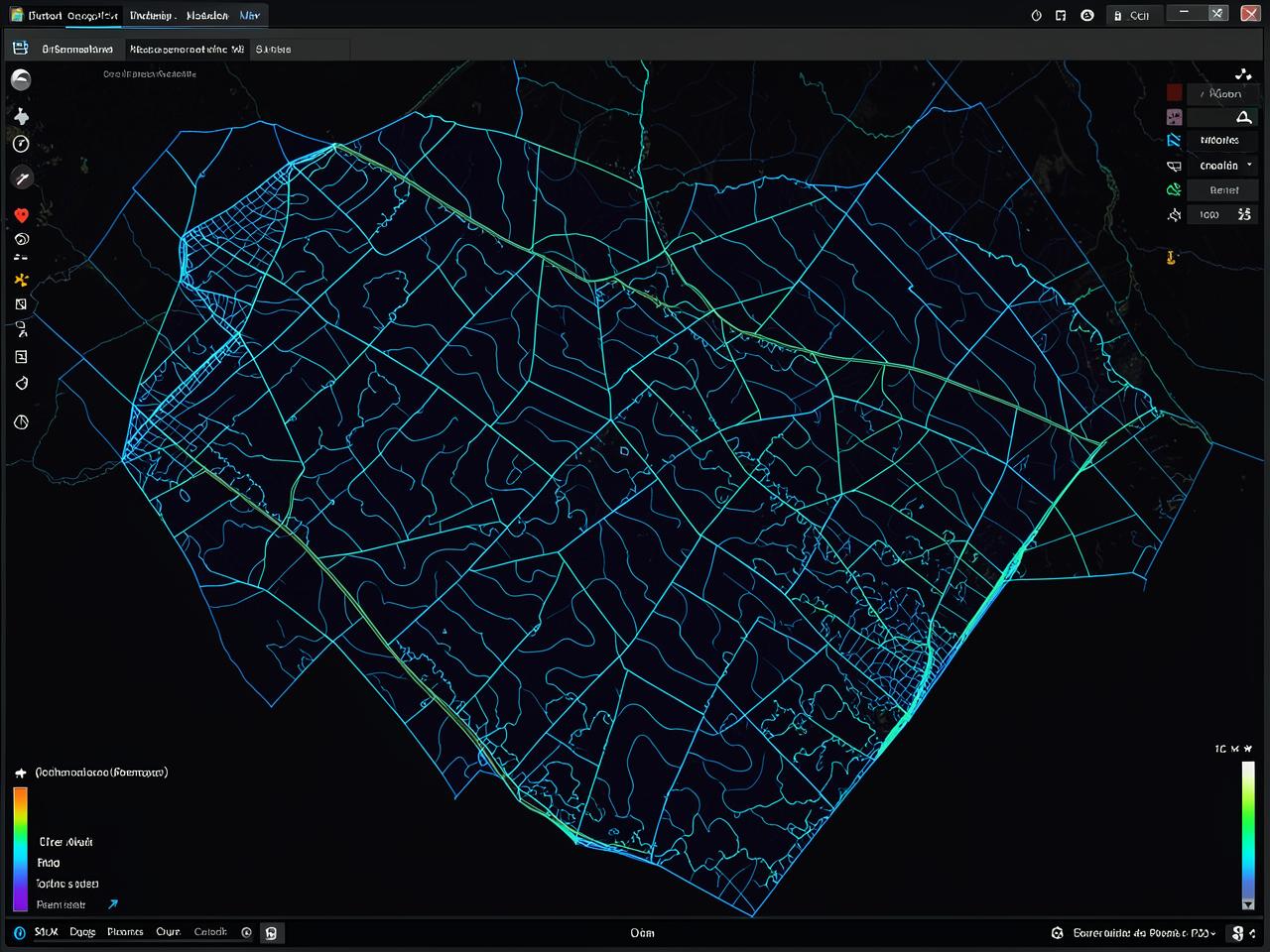Click the lock button in the title bar

(1132, 15)
